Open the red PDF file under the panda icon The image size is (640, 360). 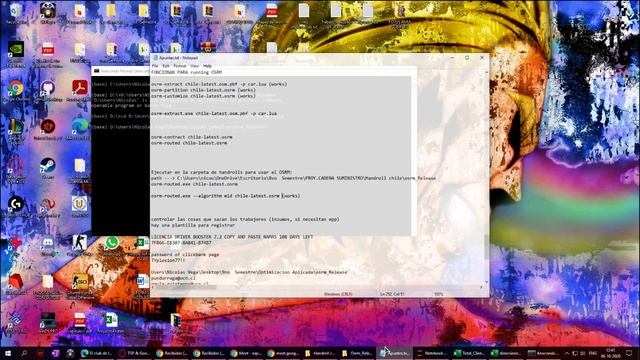(48, 53)
